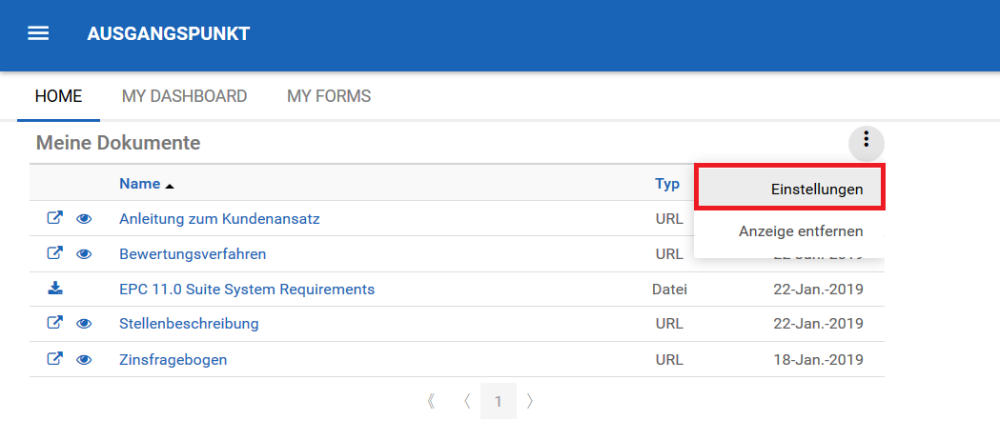Preview Zinsfragebogen with the eye icon
This screenshot has width=1000, height=440.
pyautogui.click(x=84, y=360)
